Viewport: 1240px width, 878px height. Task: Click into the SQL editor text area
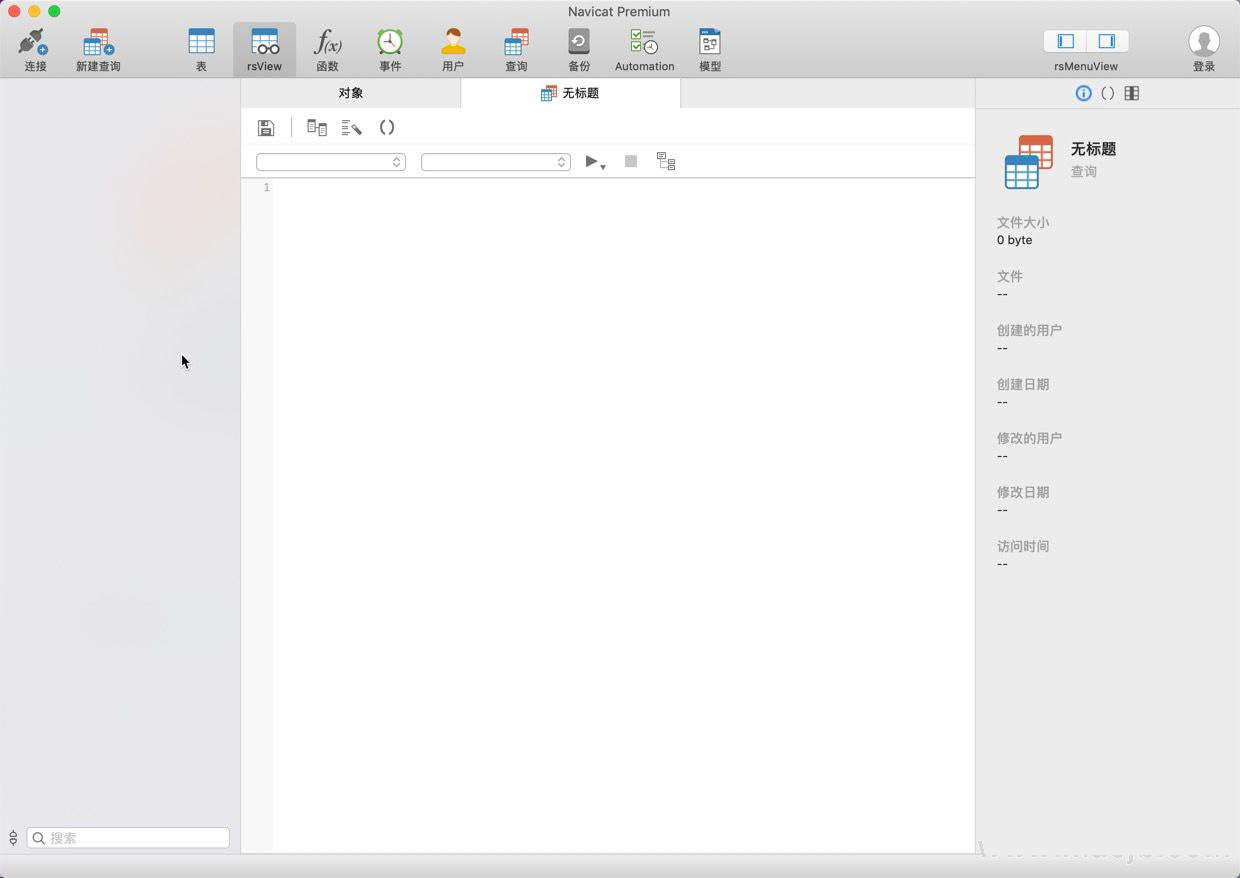pos(624,515)
